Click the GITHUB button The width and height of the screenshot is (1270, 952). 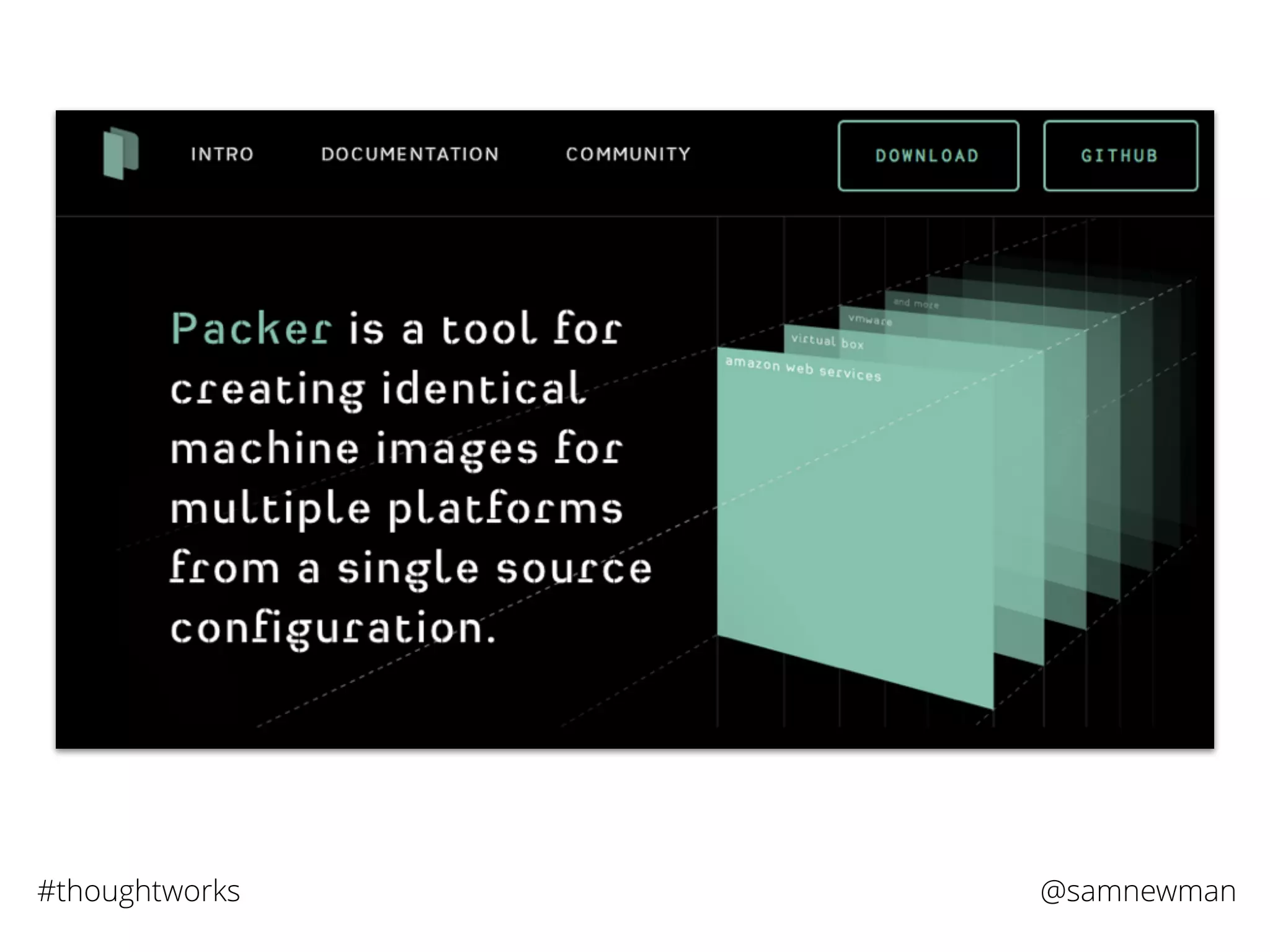tap(1121, 156)
